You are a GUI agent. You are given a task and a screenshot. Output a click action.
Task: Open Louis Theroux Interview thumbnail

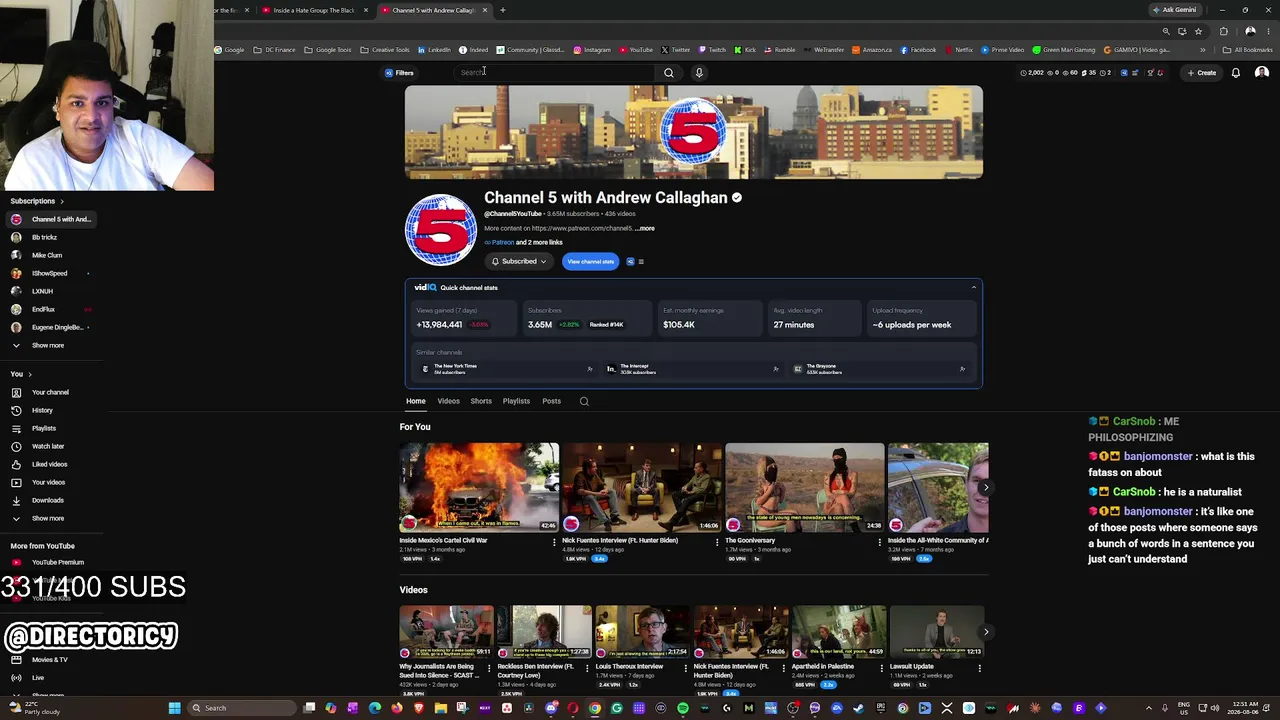pyautogui.click(x=642, y=632)
